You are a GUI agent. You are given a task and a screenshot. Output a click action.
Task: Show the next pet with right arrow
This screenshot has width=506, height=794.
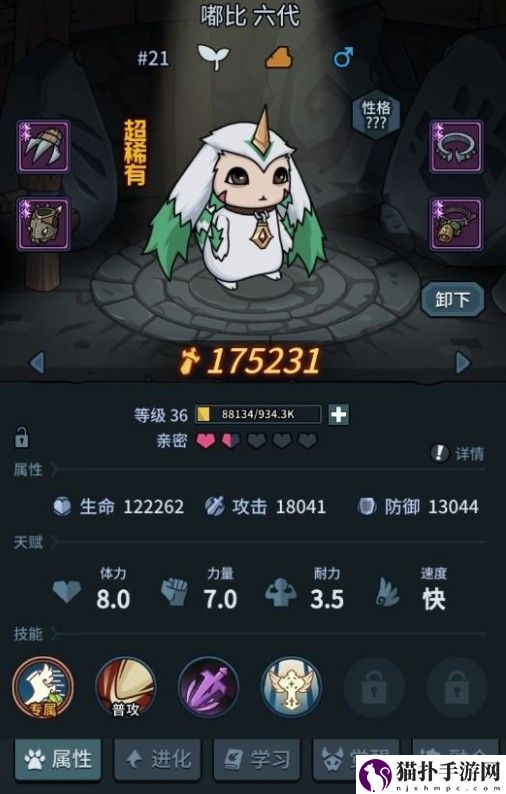[462, 363]
